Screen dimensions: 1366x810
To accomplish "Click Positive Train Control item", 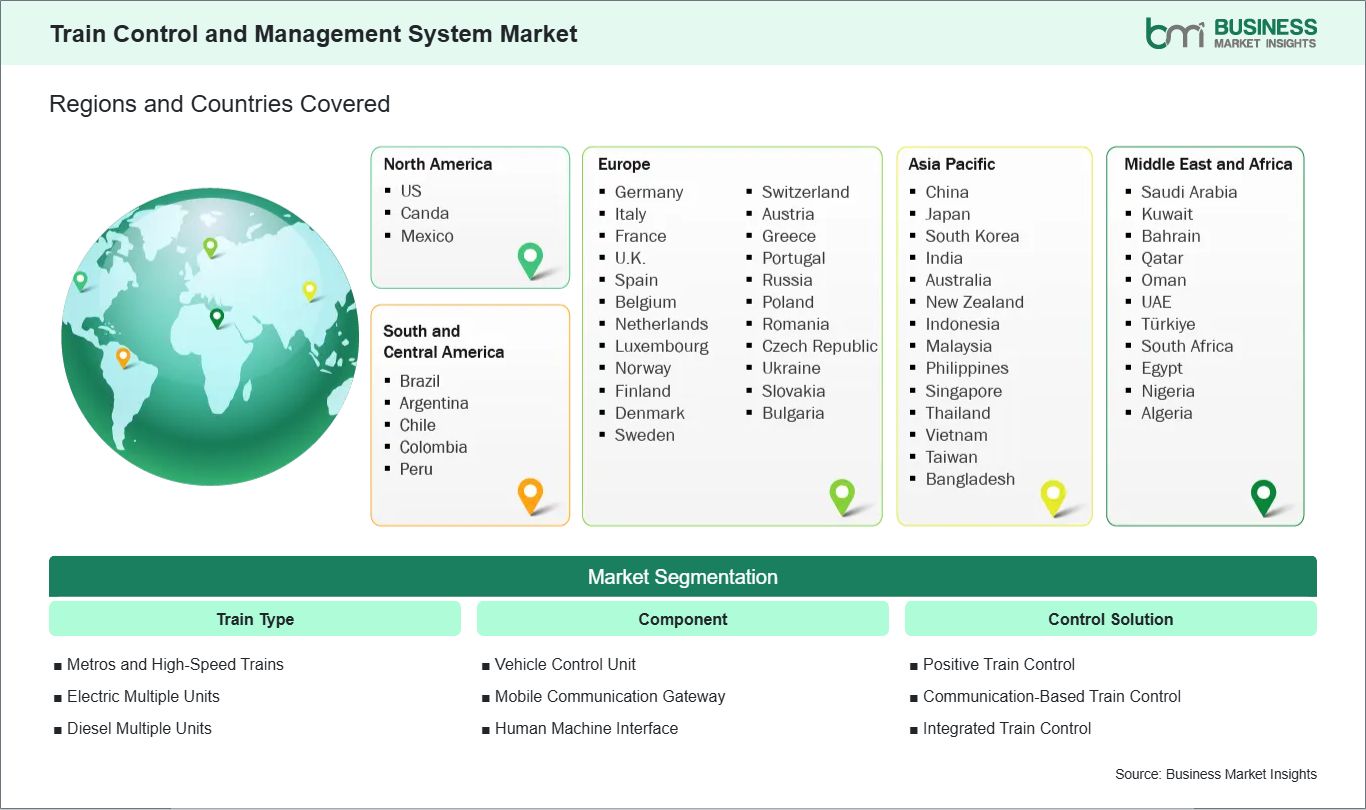I will tap(998, 664).
